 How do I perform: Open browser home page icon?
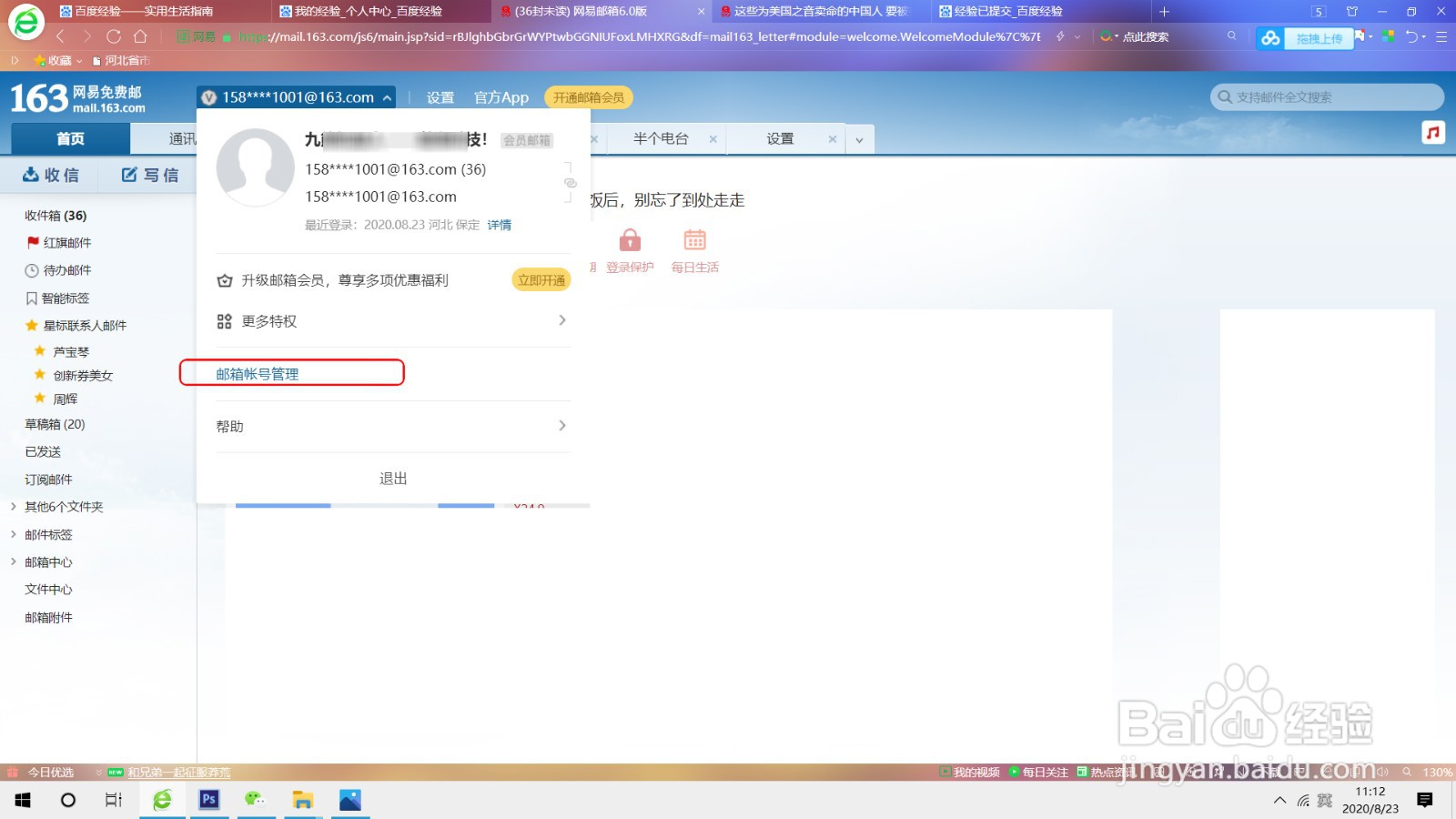tap(140, 36)
